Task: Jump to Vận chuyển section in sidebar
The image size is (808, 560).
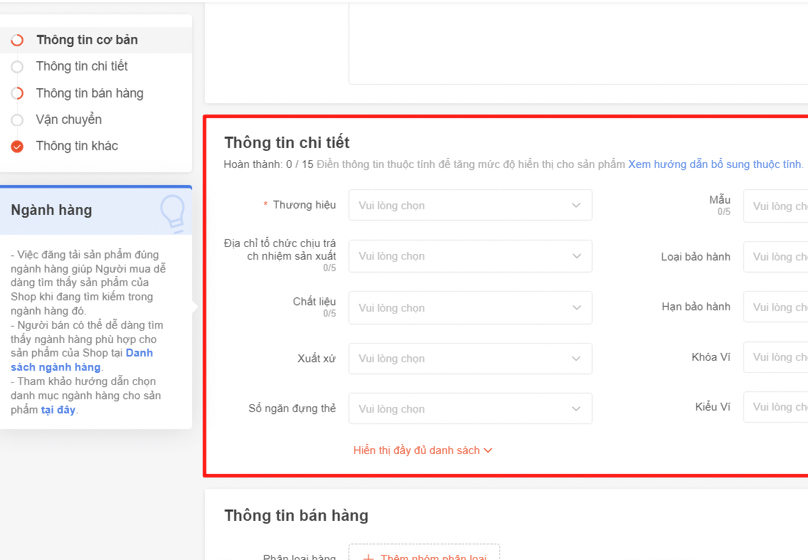Action: click(69, 120)
